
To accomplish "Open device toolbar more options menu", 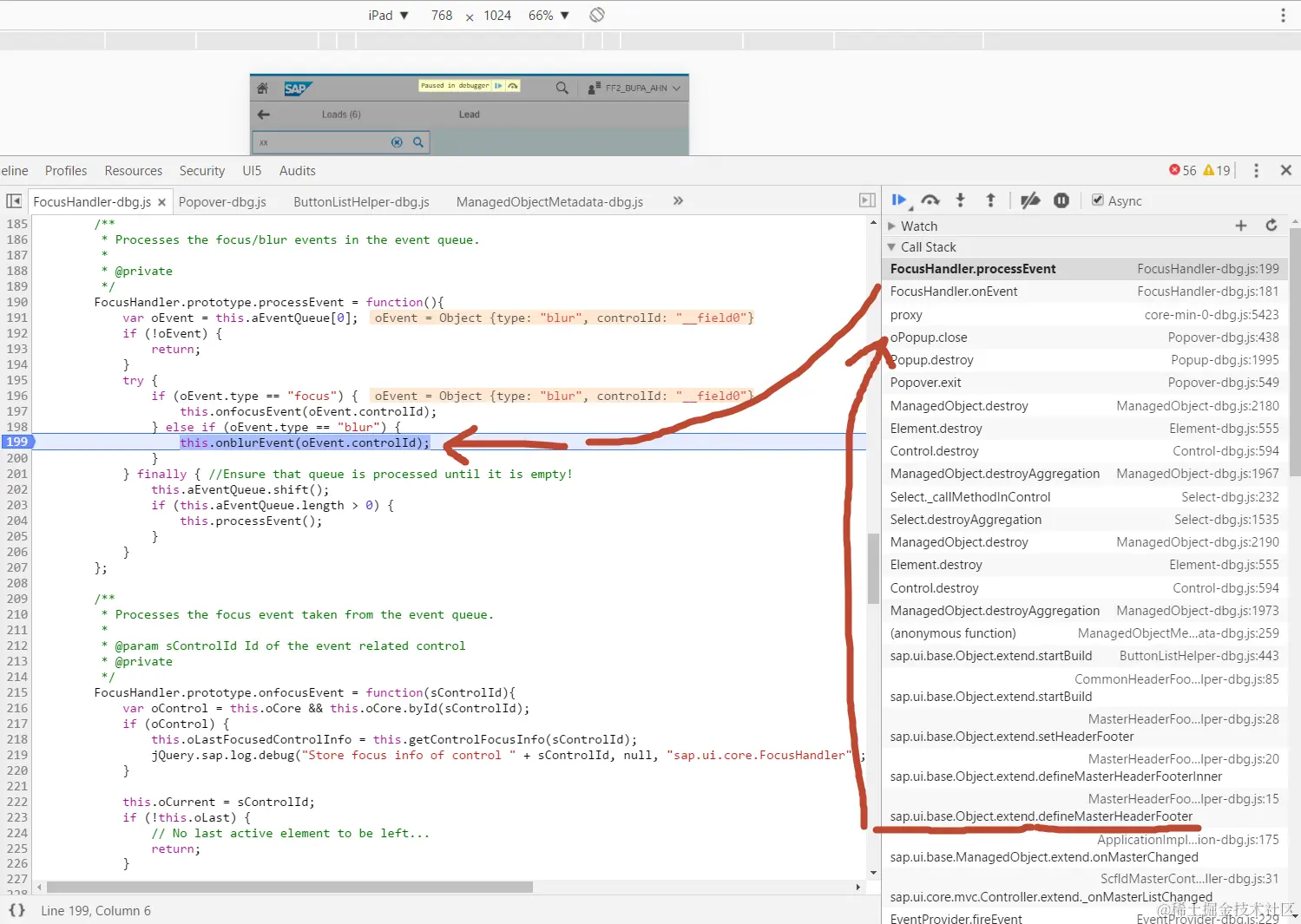I will point(1283,16).
